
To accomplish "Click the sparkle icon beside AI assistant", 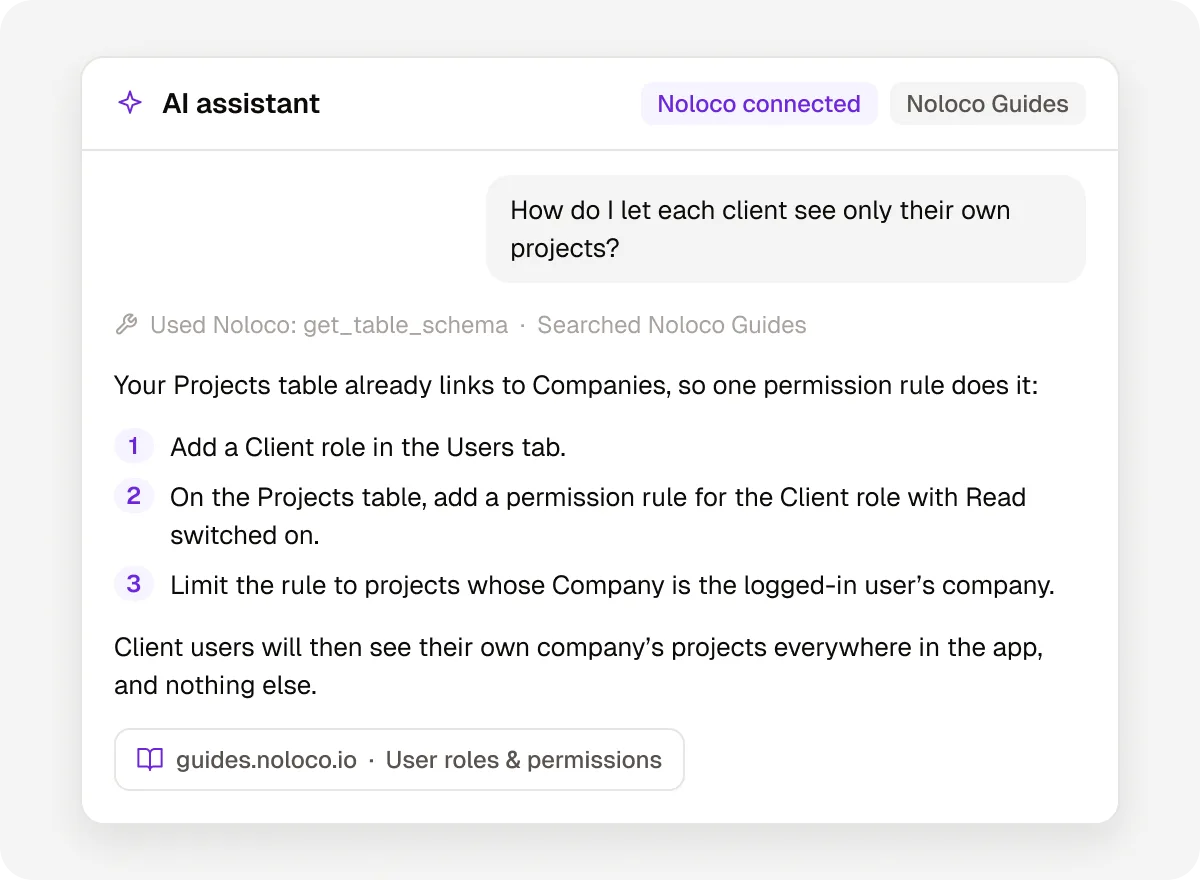I will [130, 103].
